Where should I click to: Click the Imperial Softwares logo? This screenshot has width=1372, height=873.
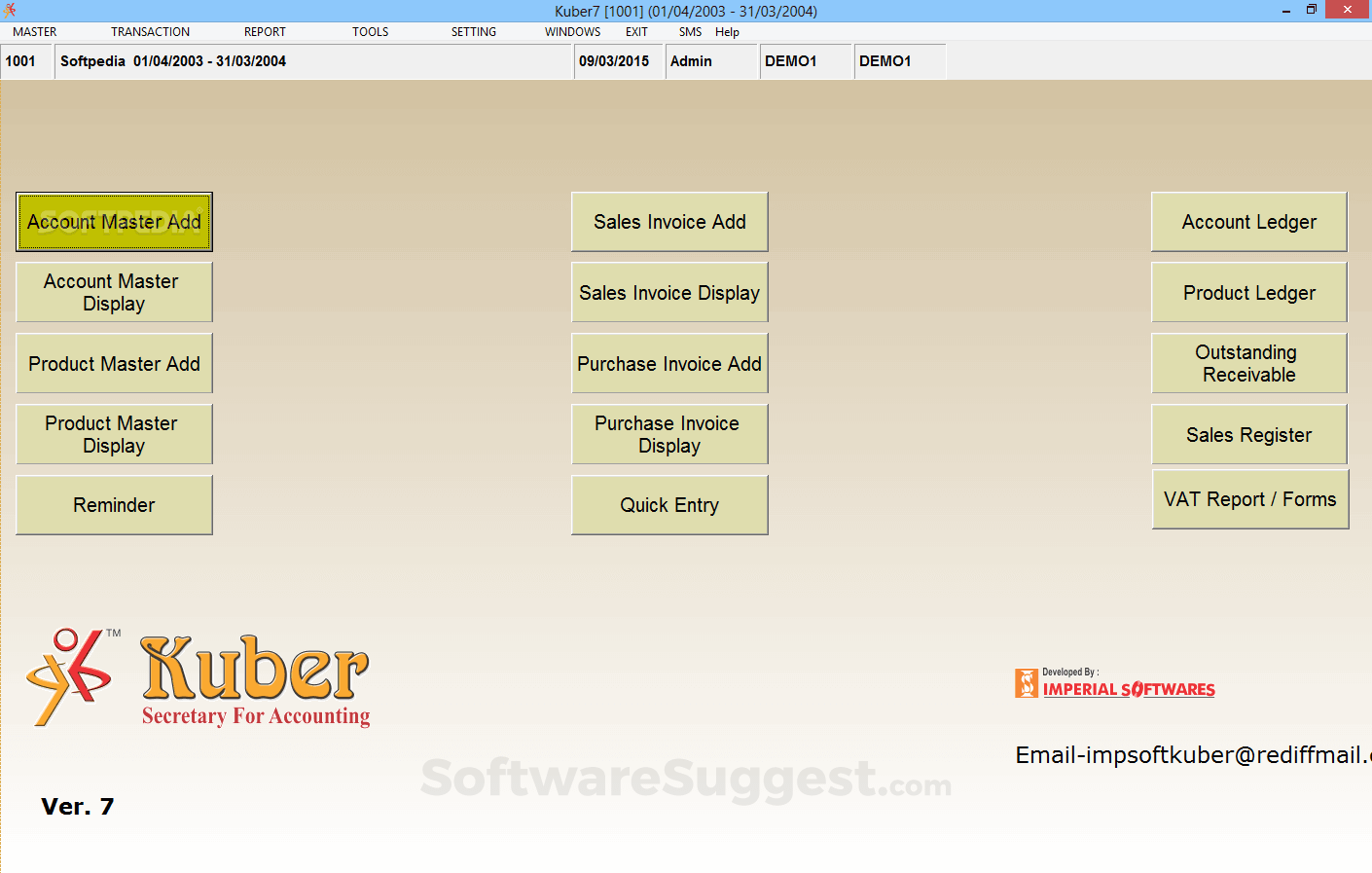1114,683
